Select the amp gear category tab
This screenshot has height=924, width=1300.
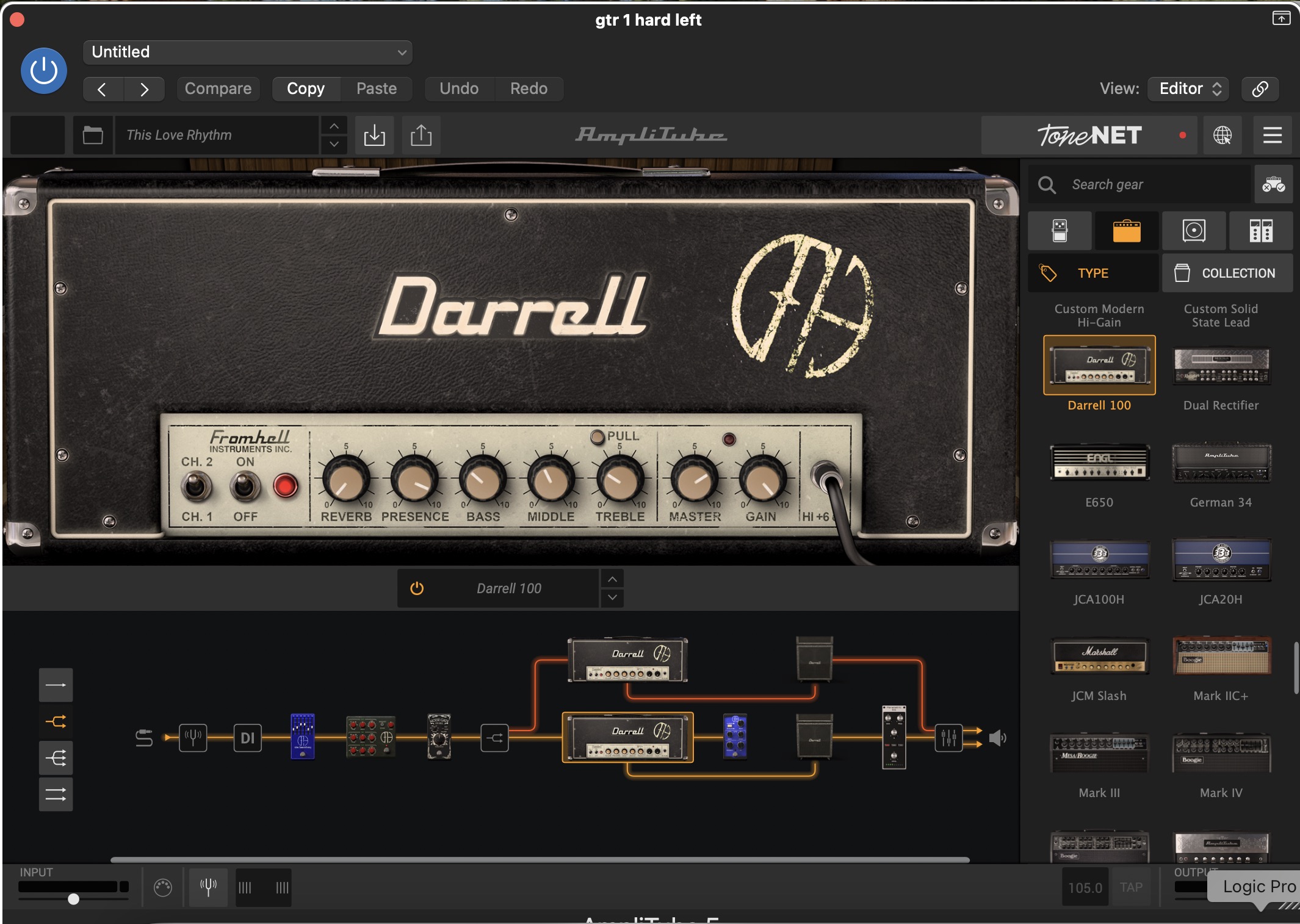[1127, 231]
